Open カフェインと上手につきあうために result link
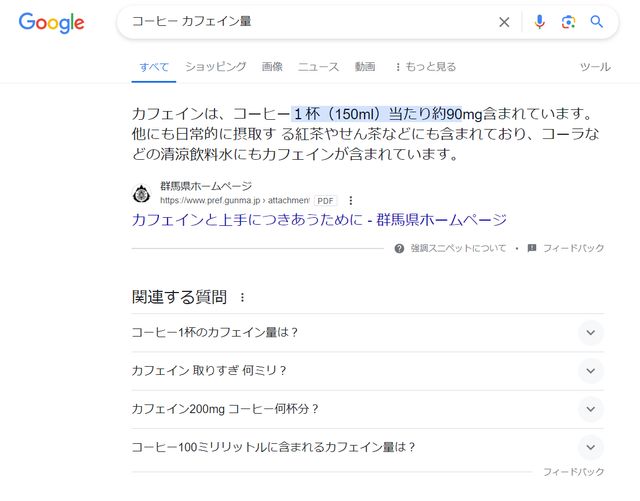This screenshot has height=501, width=640. (x=319, y=220)
